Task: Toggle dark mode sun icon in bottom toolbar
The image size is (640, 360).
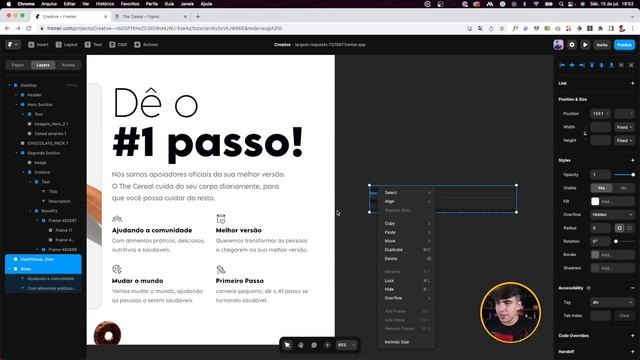Action: click(x=327, y=345)
